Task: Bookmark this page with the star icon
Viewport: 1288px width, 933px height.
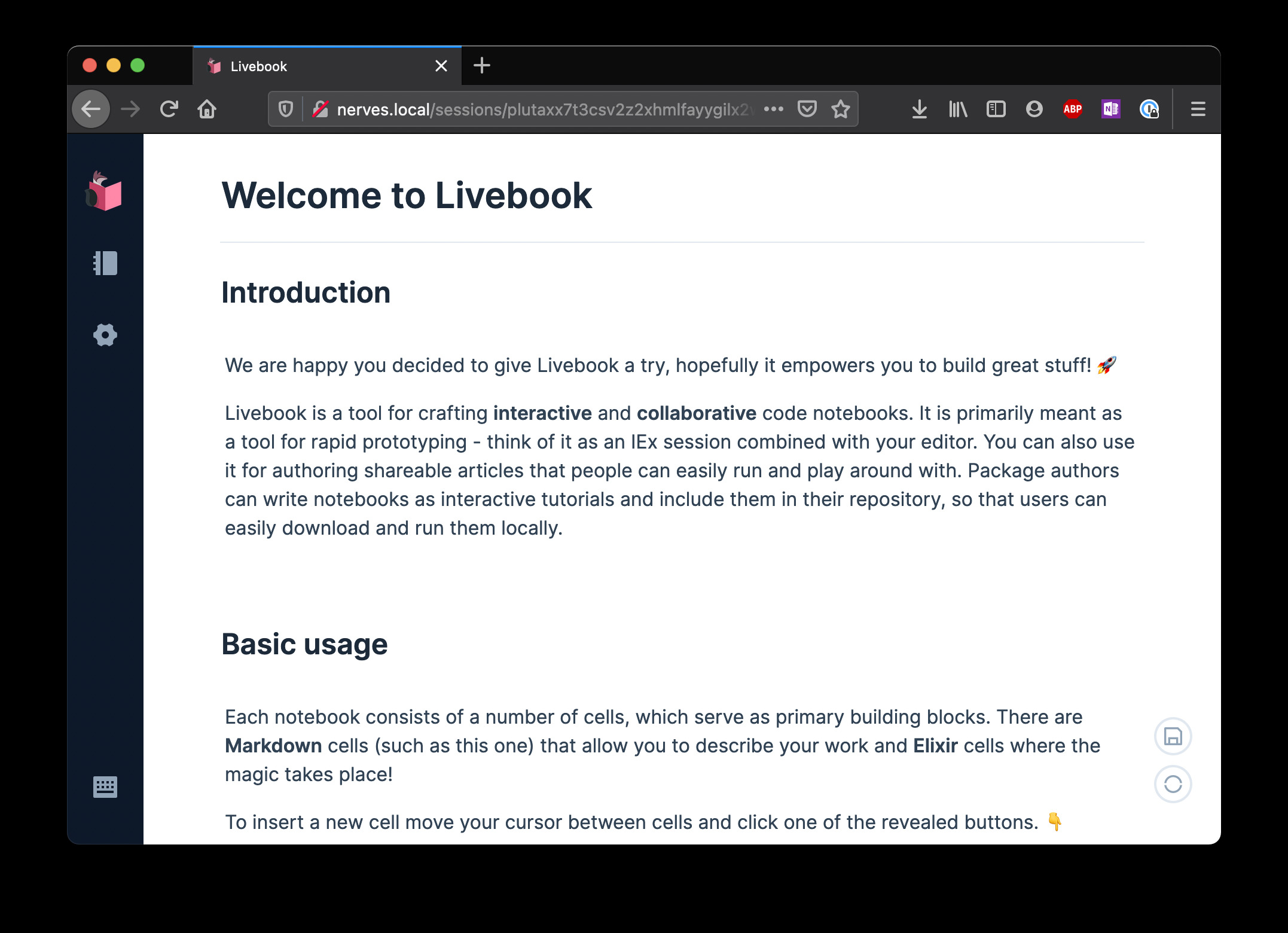Action: tap(841, 109)
